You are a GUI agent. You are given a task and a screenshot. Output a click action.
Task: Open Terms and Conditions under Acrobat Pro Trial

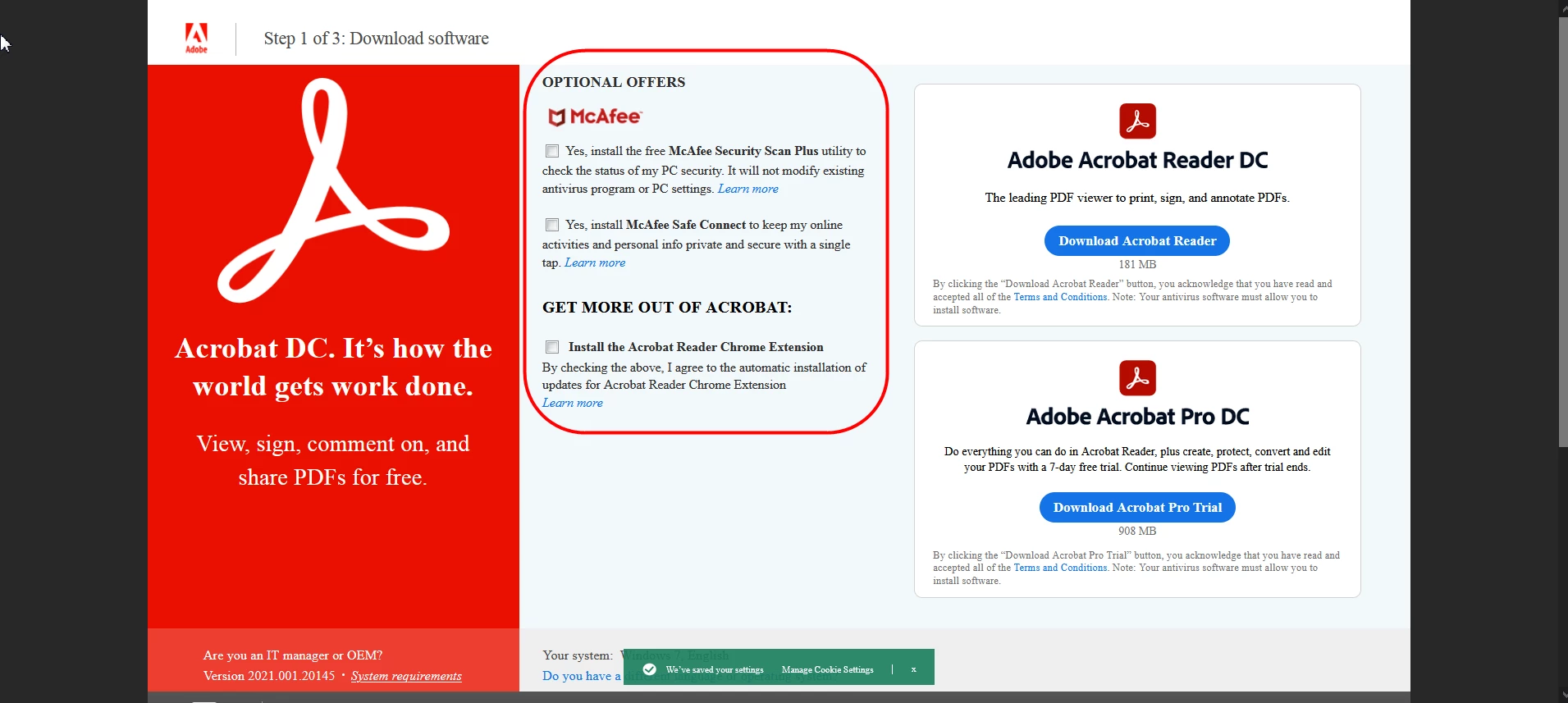click(x=1060, y=568)
